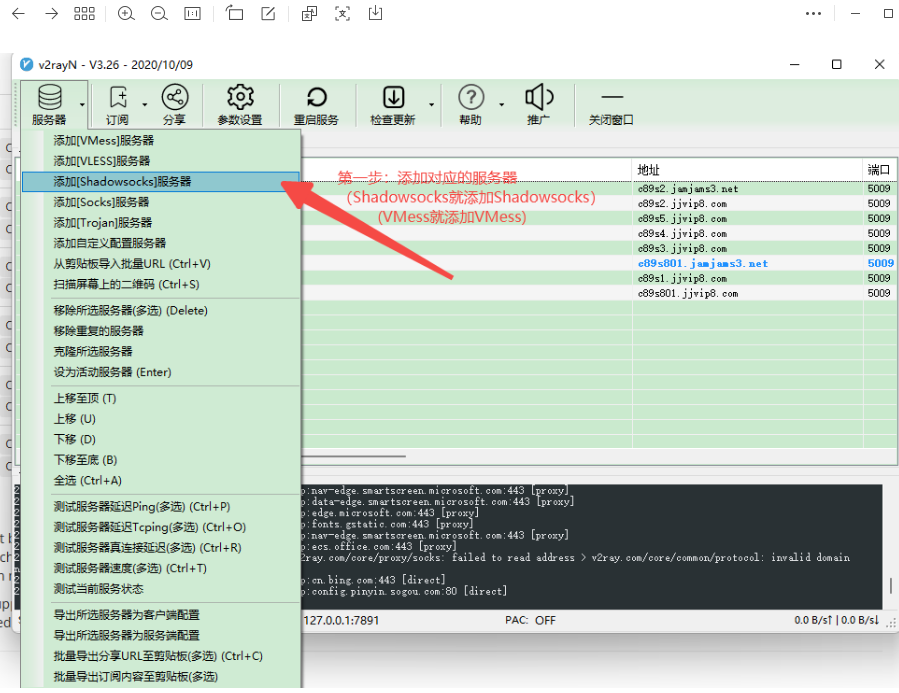
Task: Select 添加自定义配置服务器 menu item
Action: click(161, 244)
